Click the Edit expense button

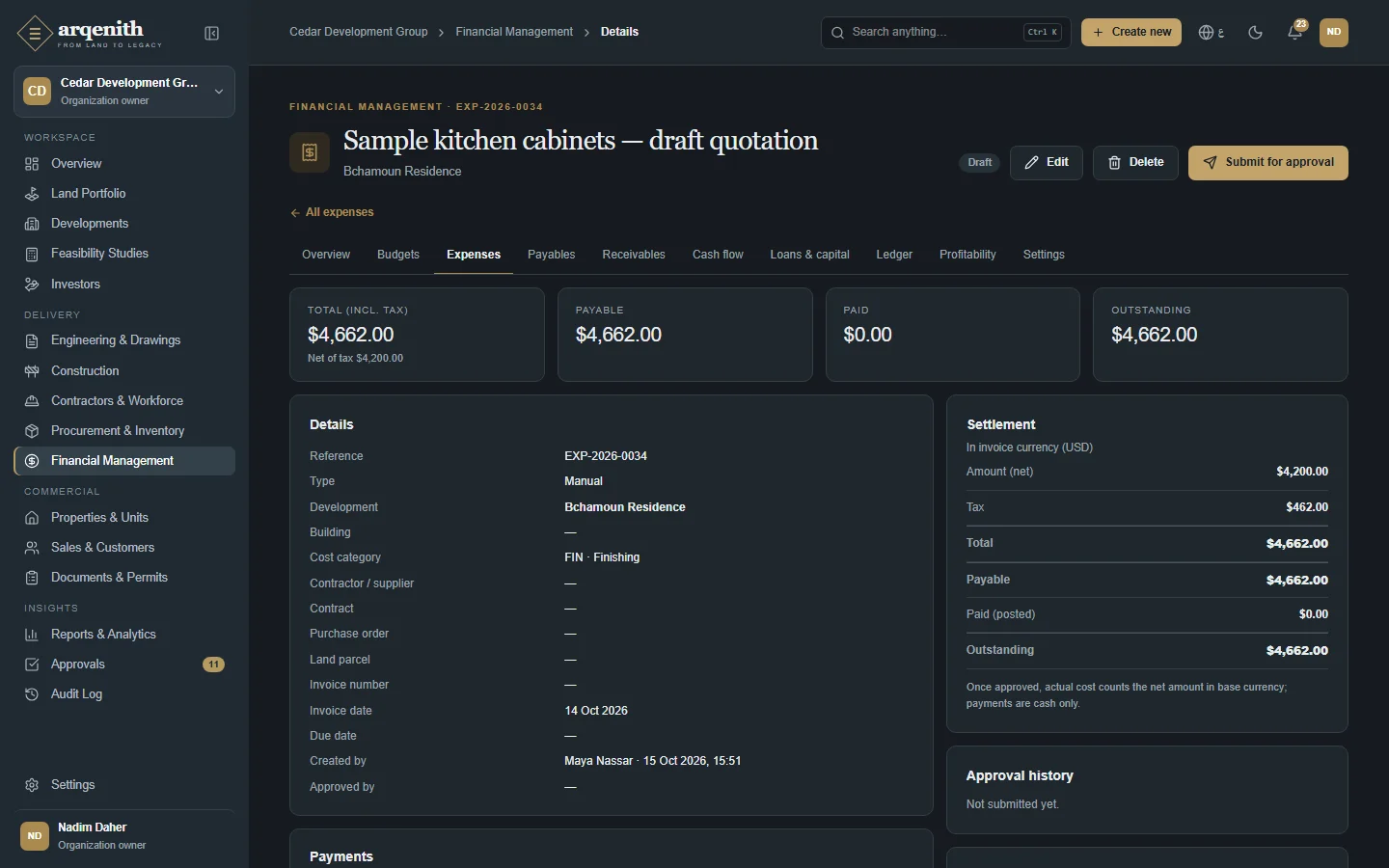pyautogui.click(x=1047, y=163)
